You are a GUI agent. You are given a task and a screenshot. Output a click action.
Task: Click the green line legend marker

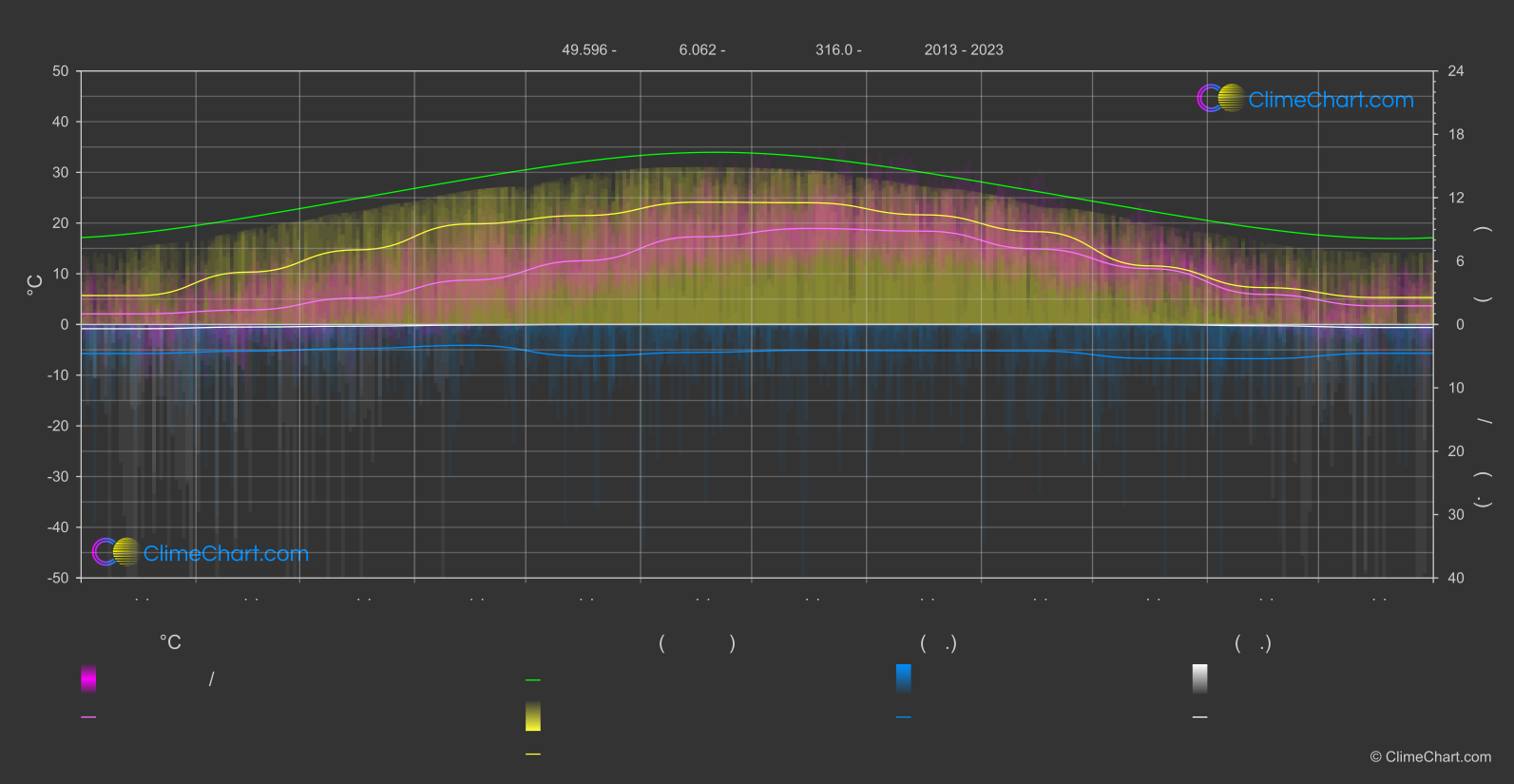click(533, 680)
